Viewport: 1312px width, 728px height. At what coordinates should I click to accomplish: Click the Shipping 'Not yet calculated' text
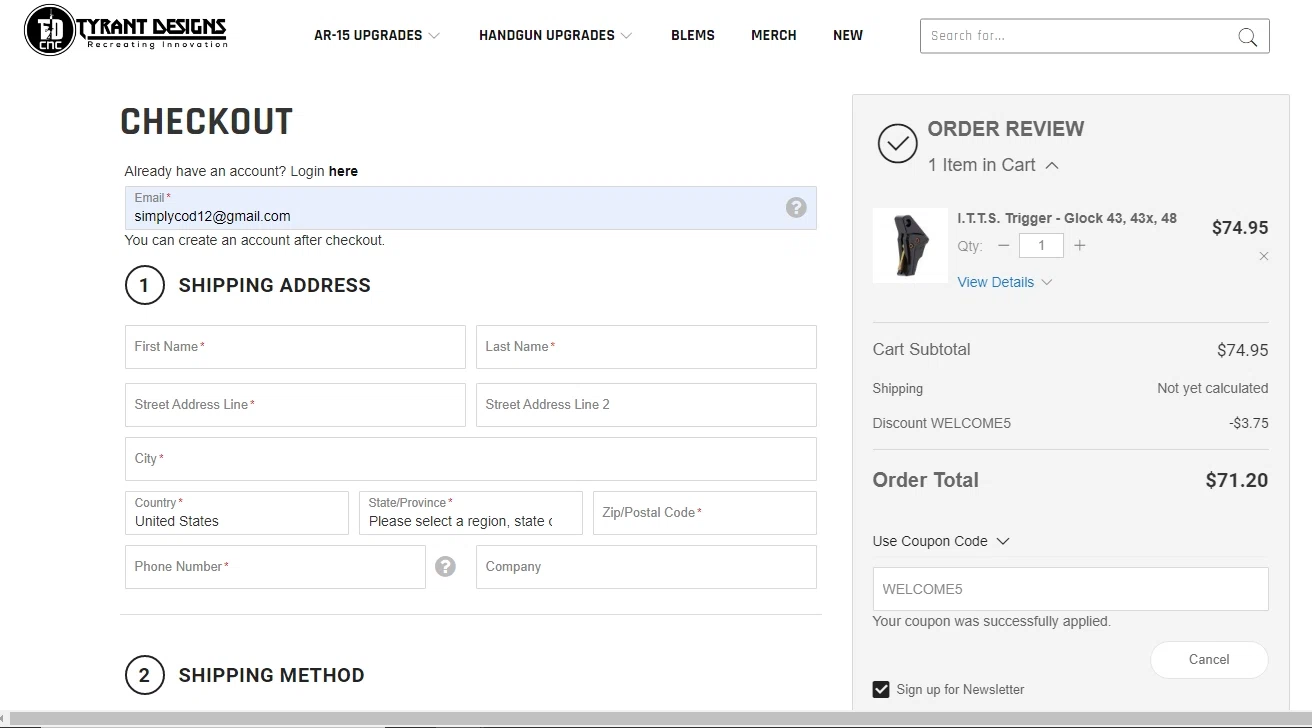1213,388
